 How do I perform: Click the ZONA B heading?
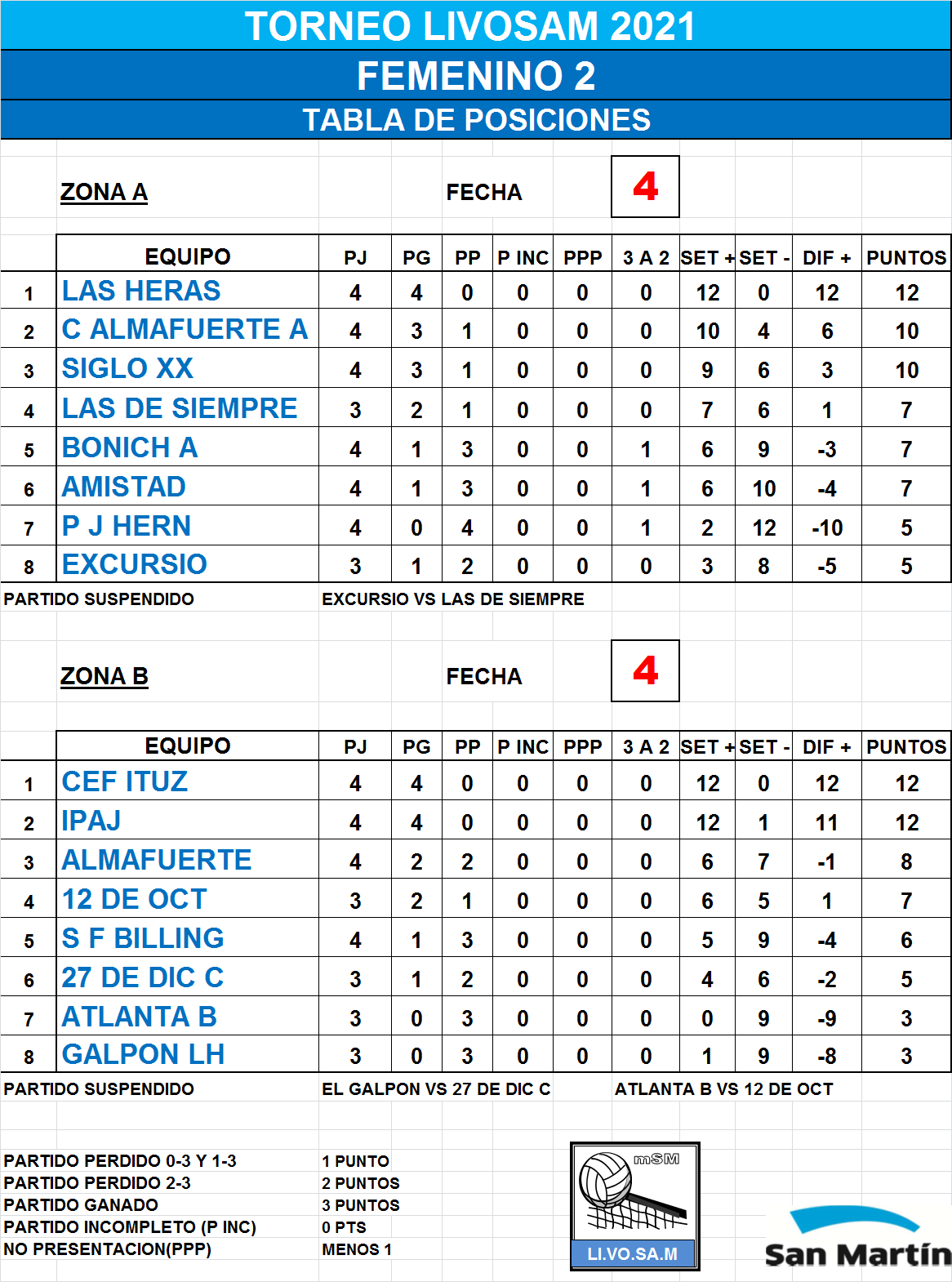(x=105, y=676)
